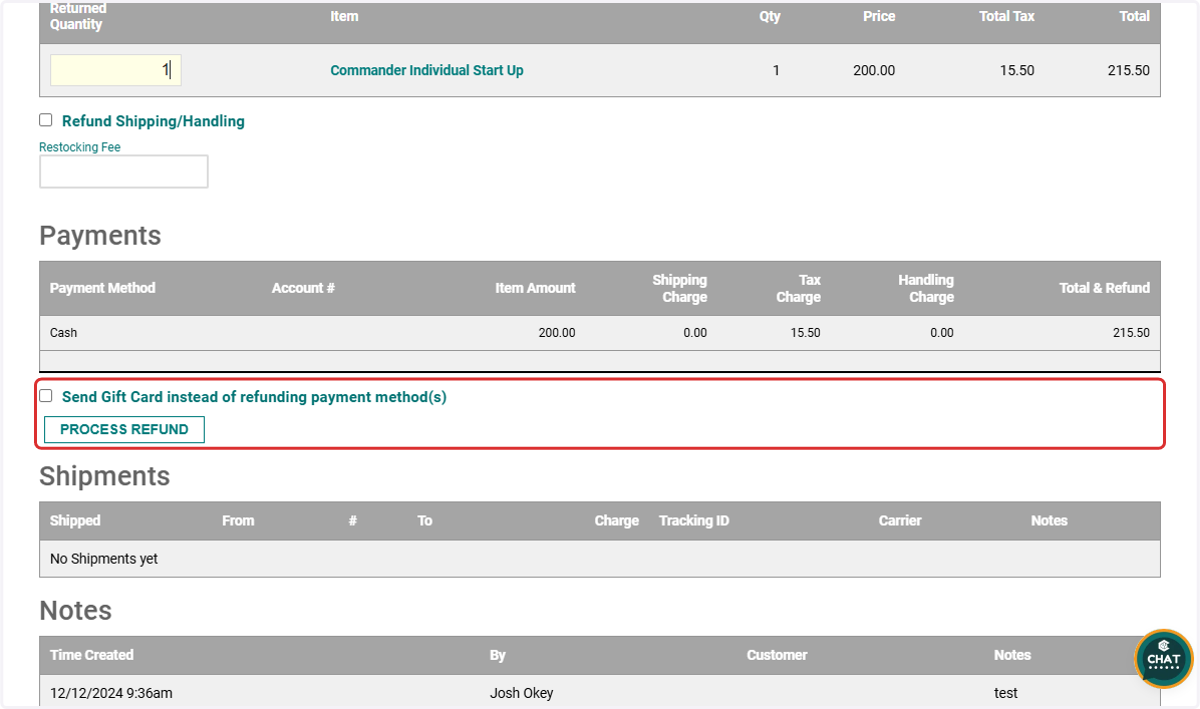Select the note timestamp 12/12/2024 9:36am

pyautogui.click(x=111, y=693)
